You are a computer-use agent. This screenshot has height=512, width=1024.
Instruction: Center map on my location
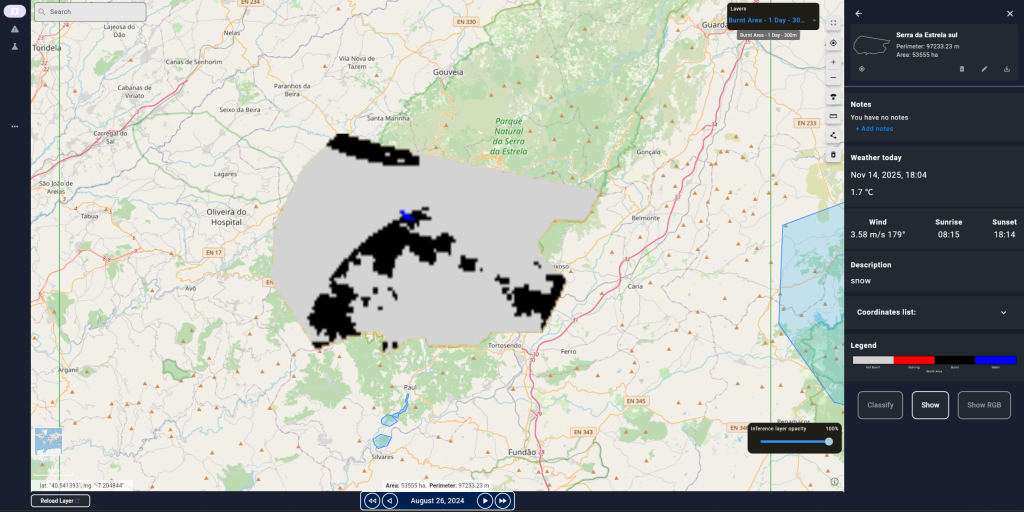pos(833,43)
